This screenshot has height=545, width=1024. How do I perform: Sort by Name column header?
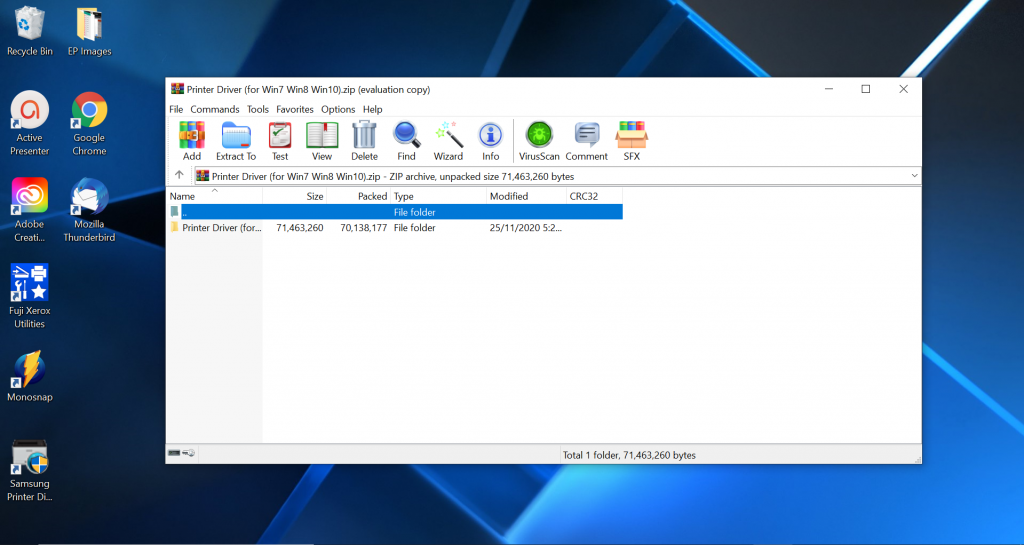(x=214, y=196)
